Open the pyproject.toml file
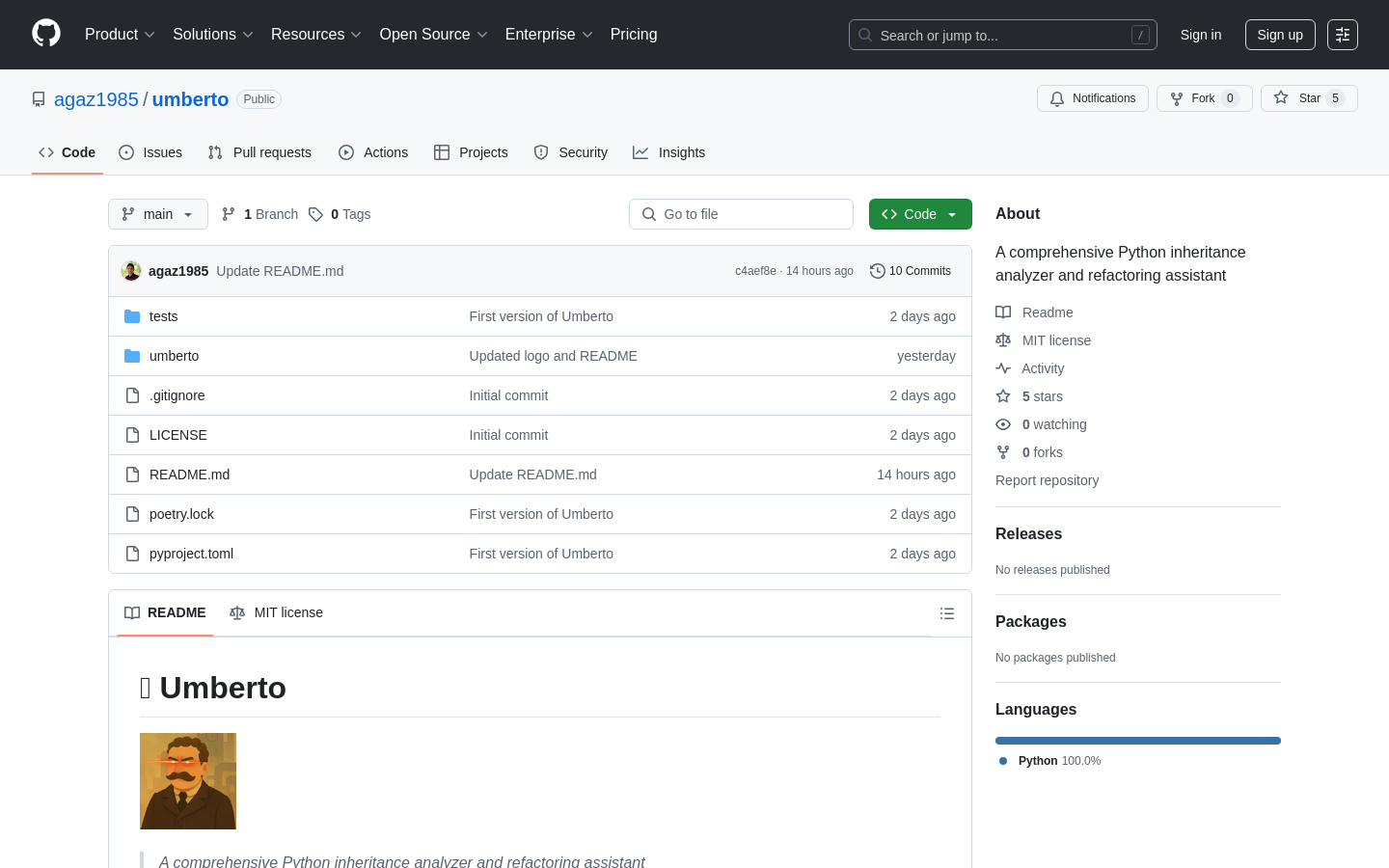The width and height of the screenshot is (1389, 868). (x=191, y=554)
